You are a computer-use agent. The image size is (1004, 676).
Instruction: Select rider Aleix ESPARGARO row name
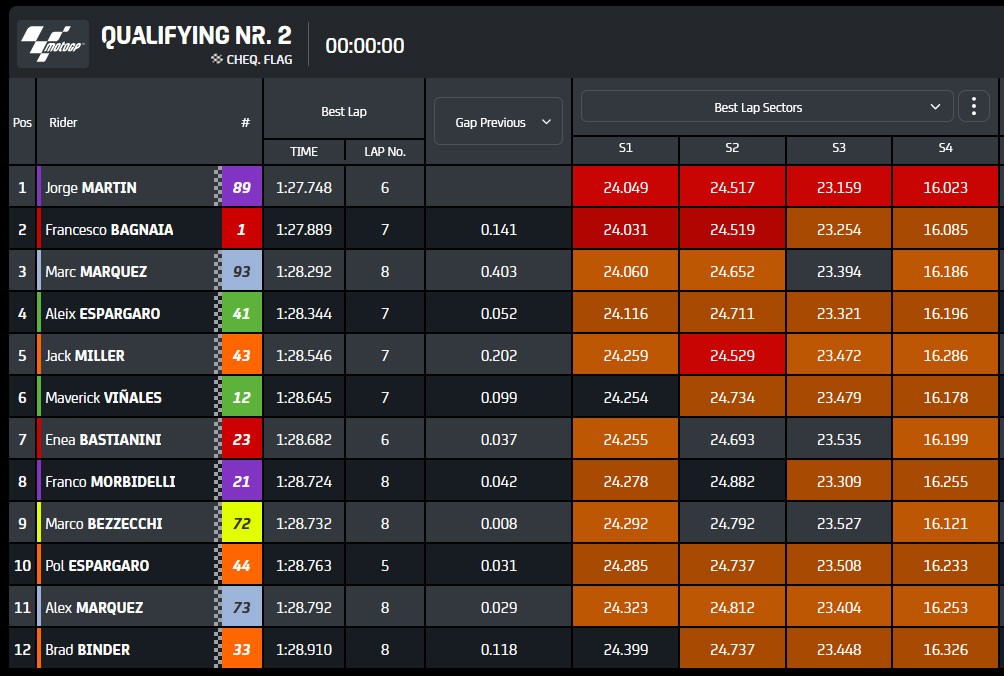point(102,314)
